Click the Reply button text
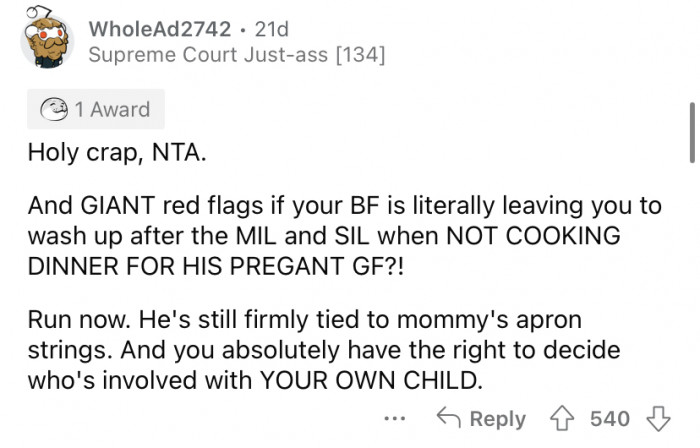Image resolution: width=700 pixels, height=448 pixels. click(x=497, y=418)
